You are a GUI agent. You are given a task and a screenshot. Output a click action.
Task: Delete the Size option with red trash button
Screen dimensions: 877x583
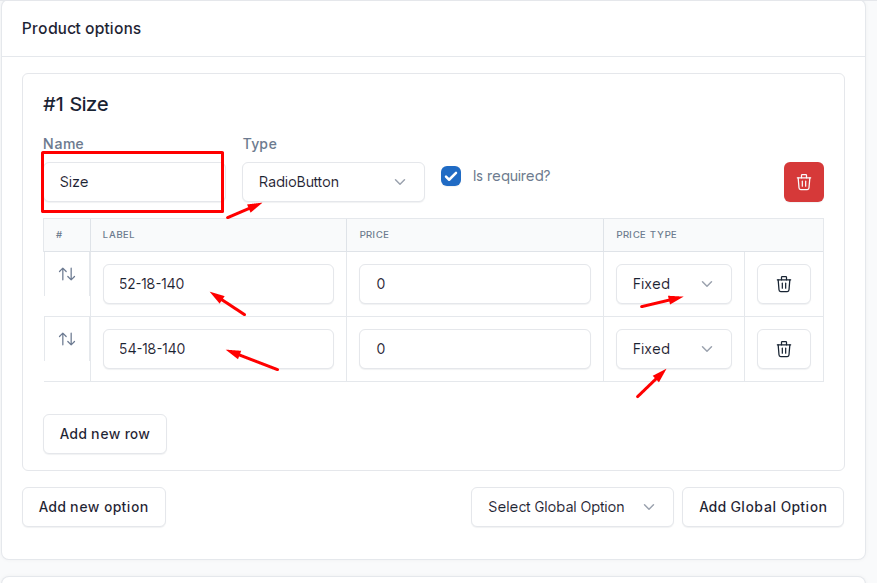(803, 182)
